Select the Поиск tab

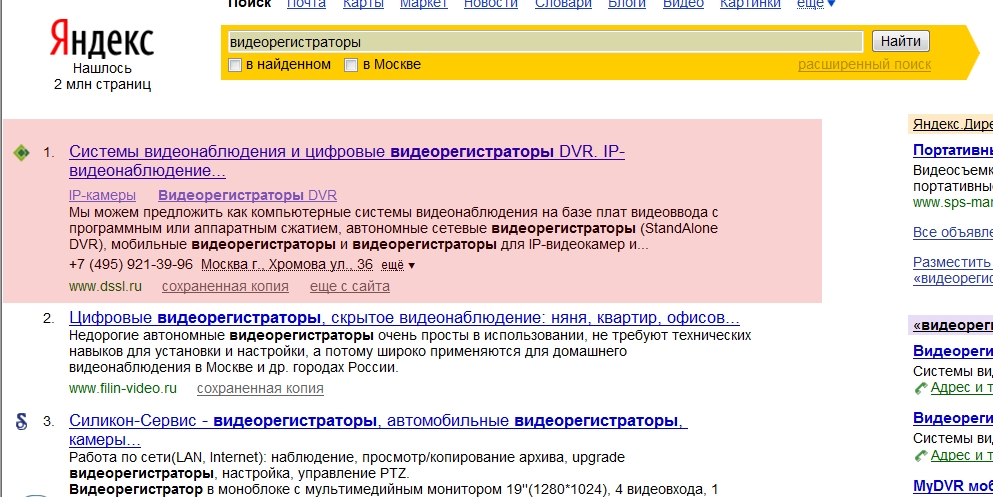250,4
